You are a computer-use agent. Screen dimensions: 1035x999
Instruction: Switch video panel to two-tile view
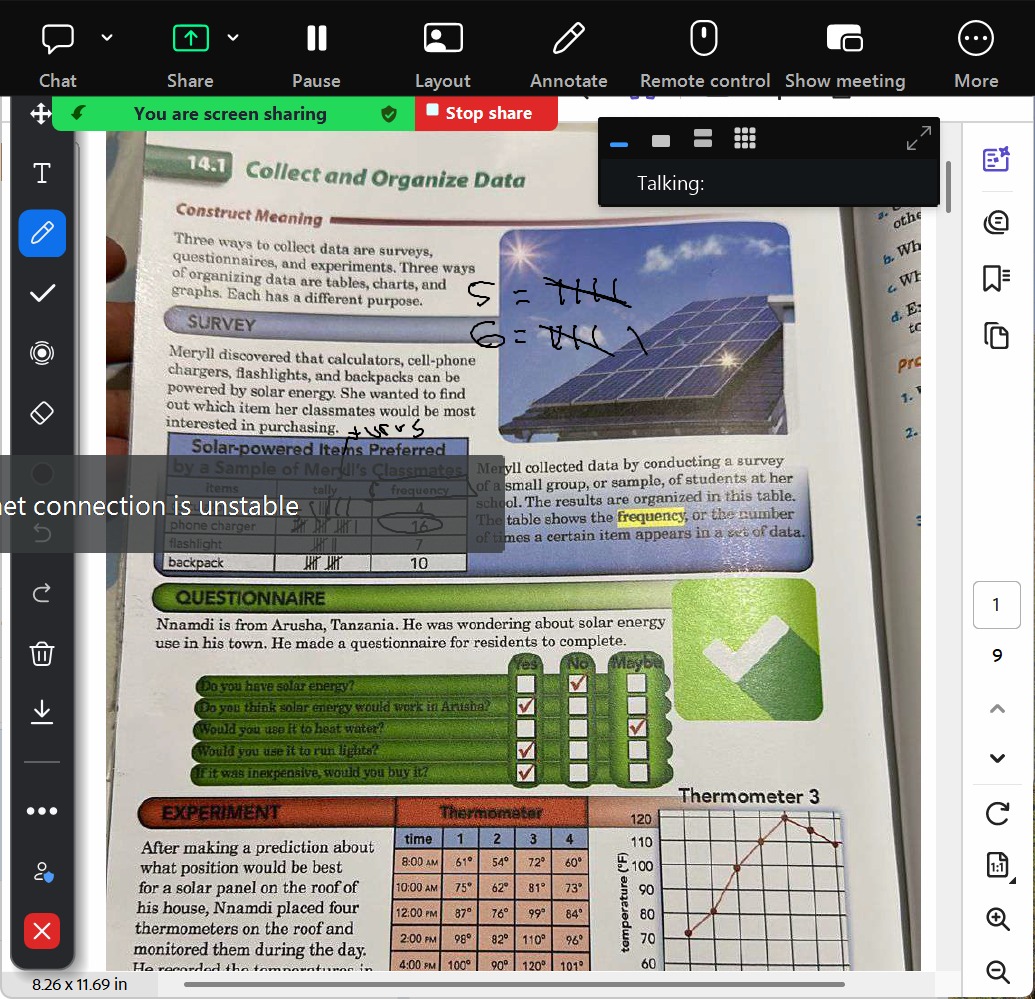(703, 138)
